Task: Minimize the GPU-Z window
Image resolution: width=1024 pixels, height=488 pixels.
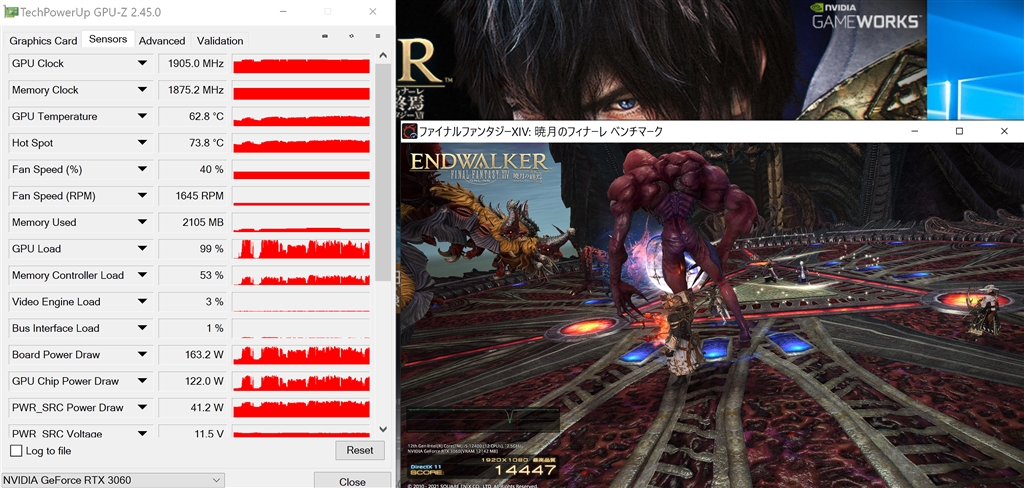Action: 283,12
